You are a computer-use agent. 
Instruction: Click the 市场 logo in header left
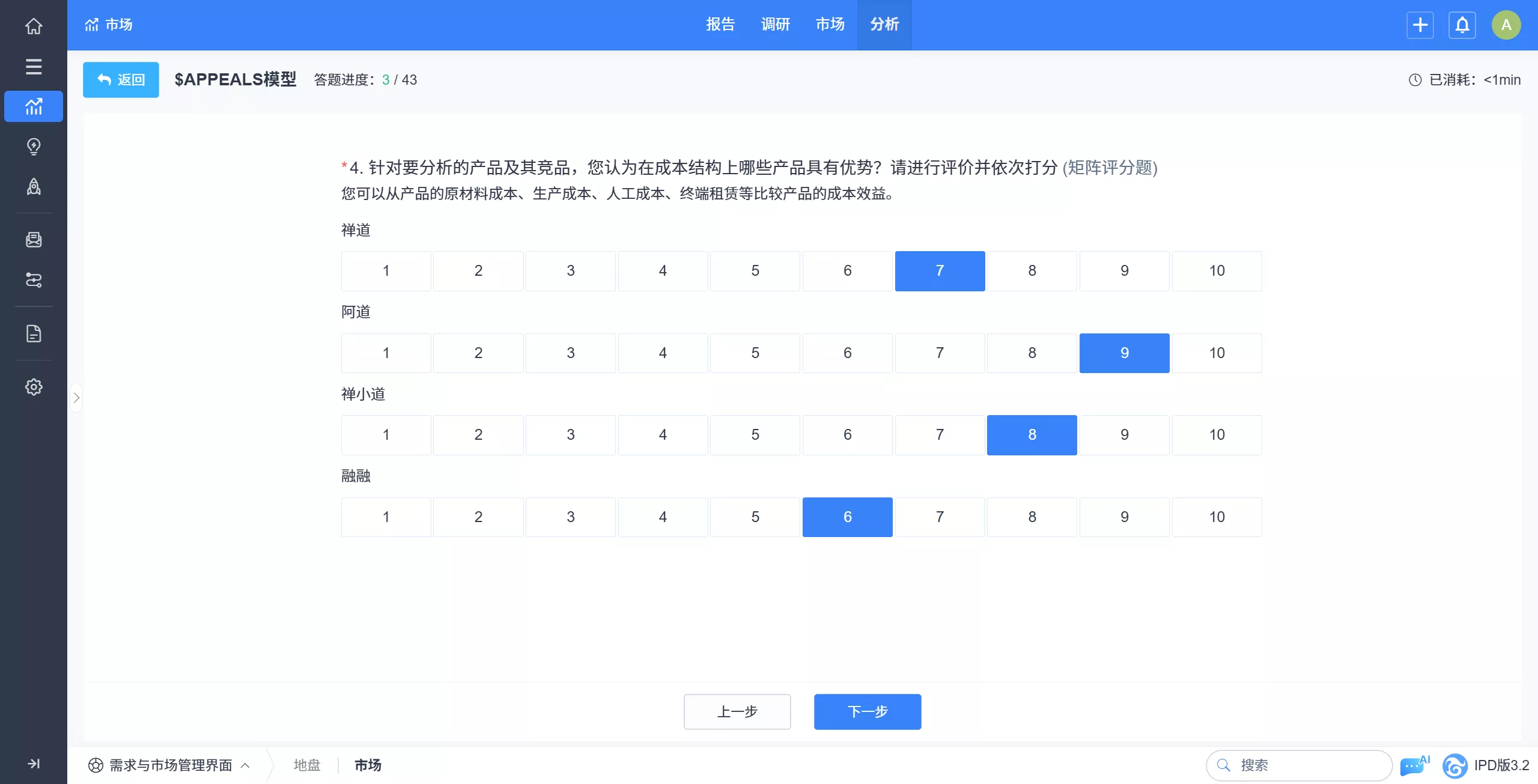pyautogui.click(x=109, y=25)
